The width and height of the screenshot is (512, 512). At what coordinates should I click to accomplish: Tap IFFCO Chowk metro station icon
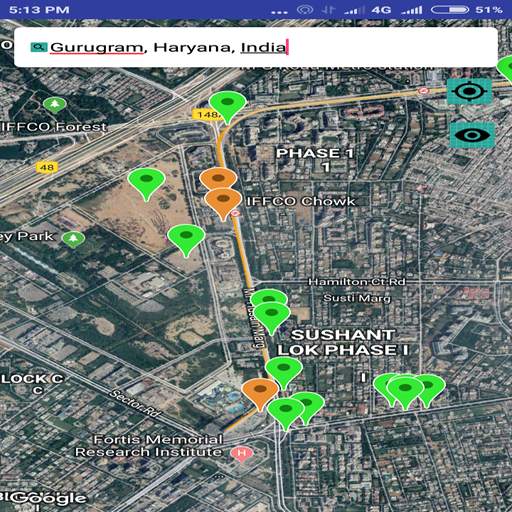tap(236, 213)
